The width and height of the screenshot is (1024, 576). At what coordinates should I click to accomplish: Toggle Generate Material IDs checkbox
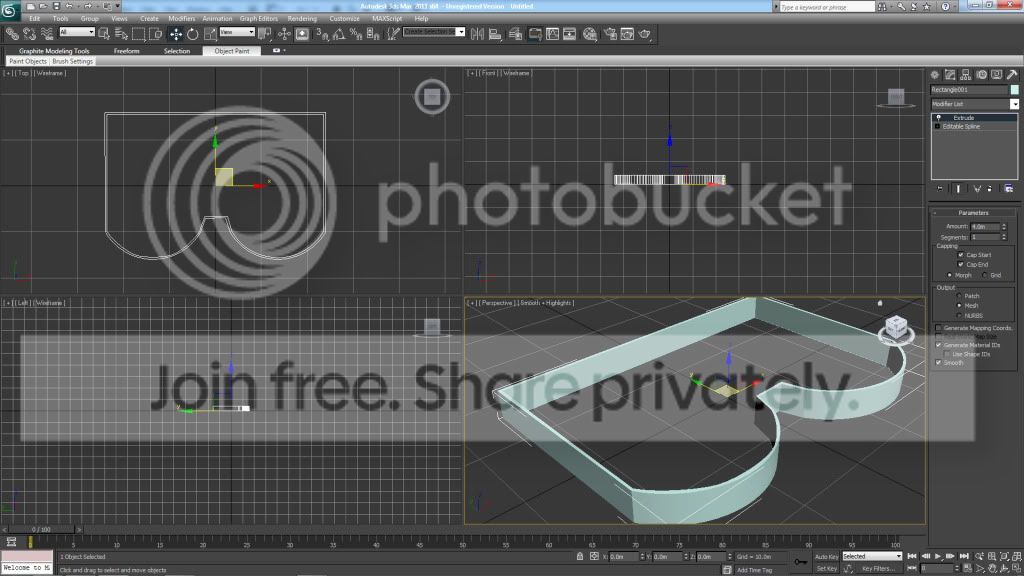click(x=938, y=345)
